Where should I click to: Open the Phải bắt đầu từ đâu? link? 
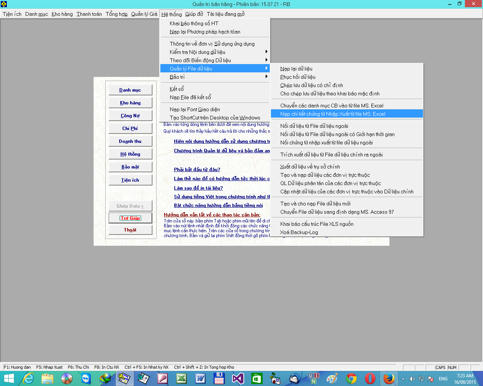[197, 170]
